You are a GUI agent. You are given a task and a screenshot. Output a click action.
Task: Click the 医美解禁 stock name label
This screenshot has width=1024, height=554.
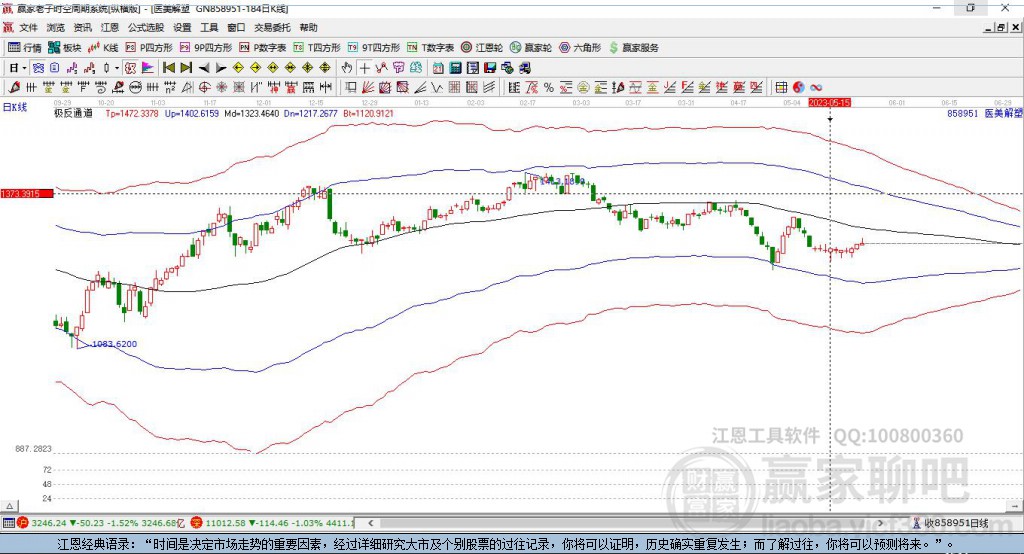[1003, 113]
